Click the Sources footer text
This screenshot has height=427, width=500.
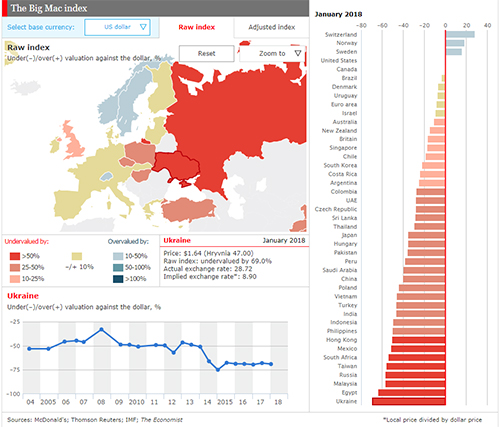pos(95,420)
